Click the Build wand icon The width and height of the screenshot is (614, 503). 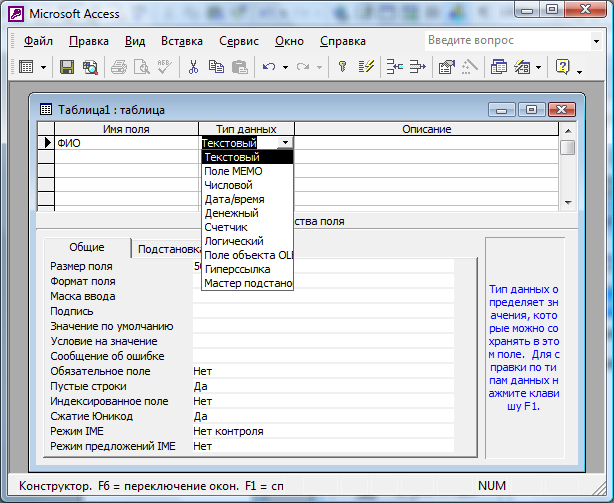[x=470, y=67]
